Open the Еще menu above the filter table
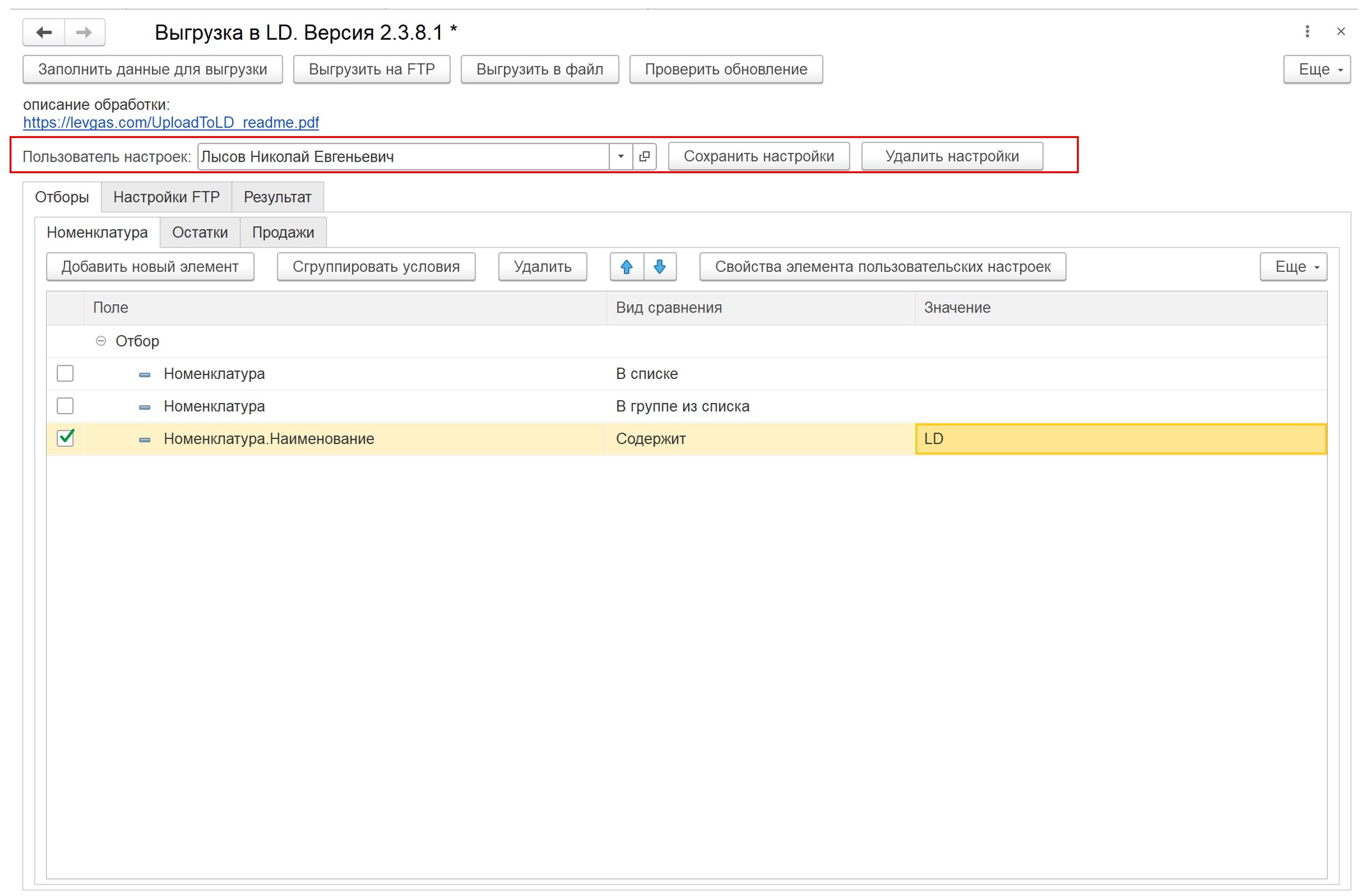This screenshot has height=896, width=1372. point(1293,267)
